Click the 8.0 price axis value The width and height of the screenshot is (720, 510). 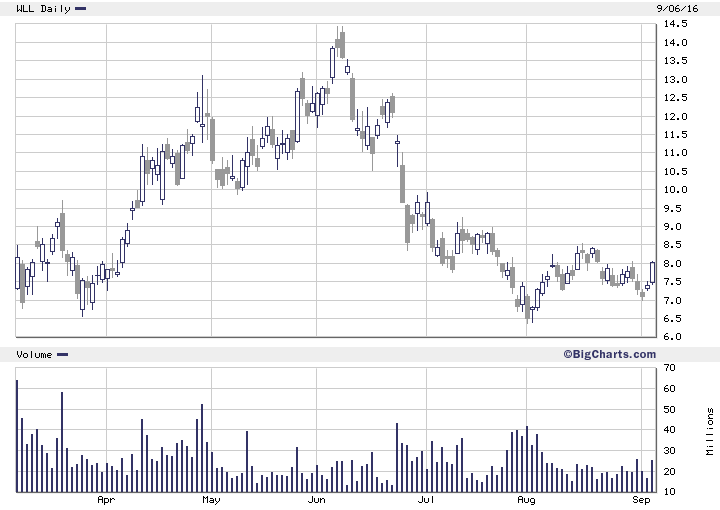675,264
